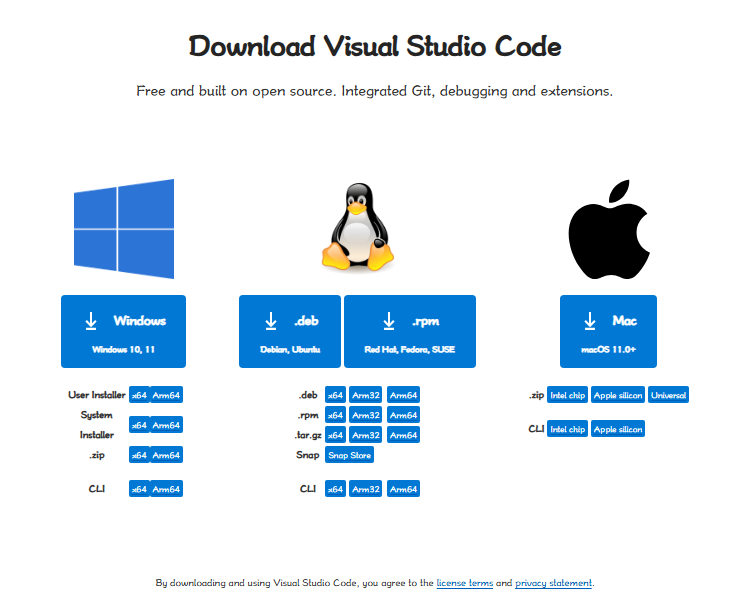This screenshot has width=754, height=612.
Task: Select Apple silicon for Mac CLI
Action: coord(618,429)
